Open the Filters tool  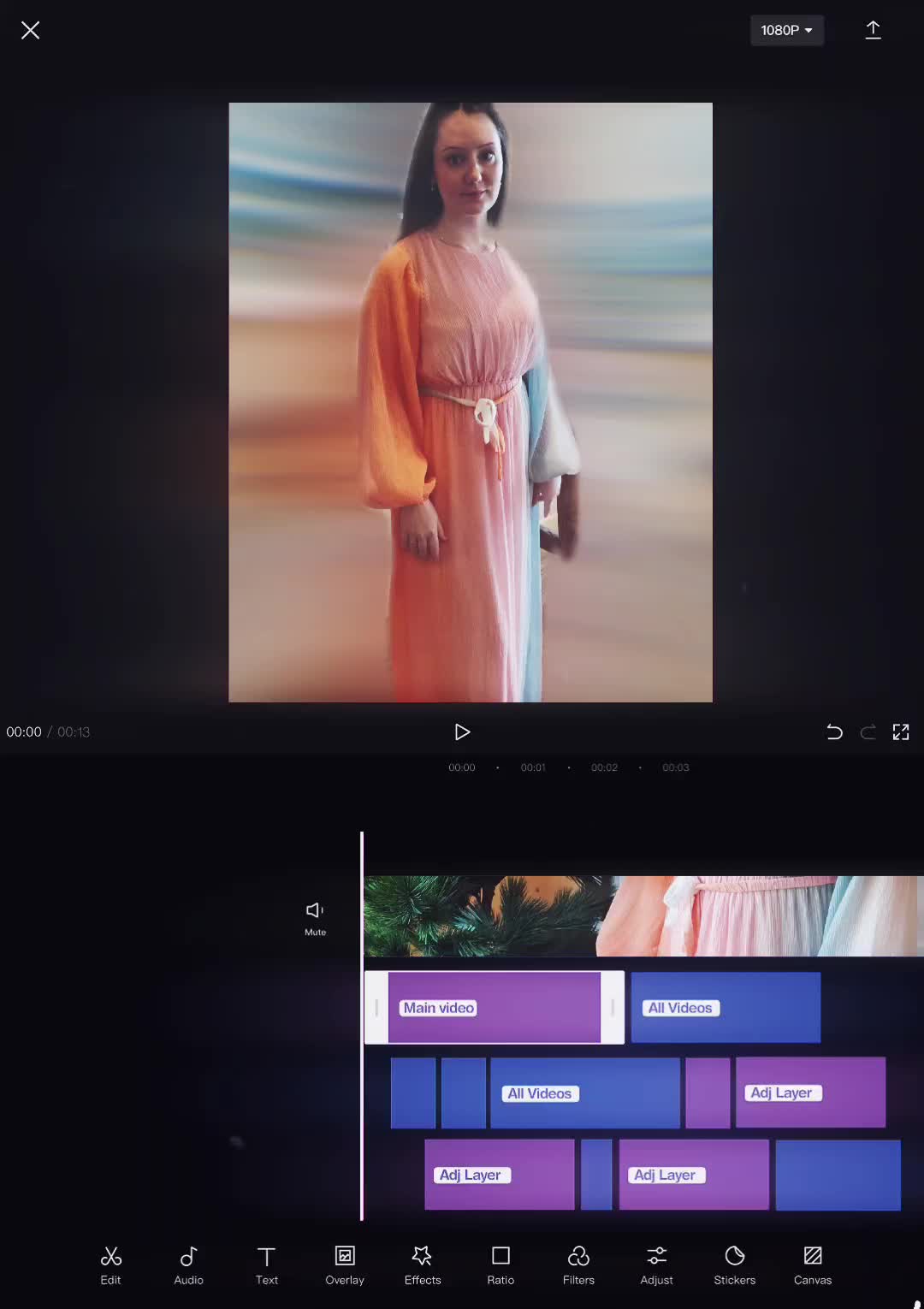(x=578, y=1265)
